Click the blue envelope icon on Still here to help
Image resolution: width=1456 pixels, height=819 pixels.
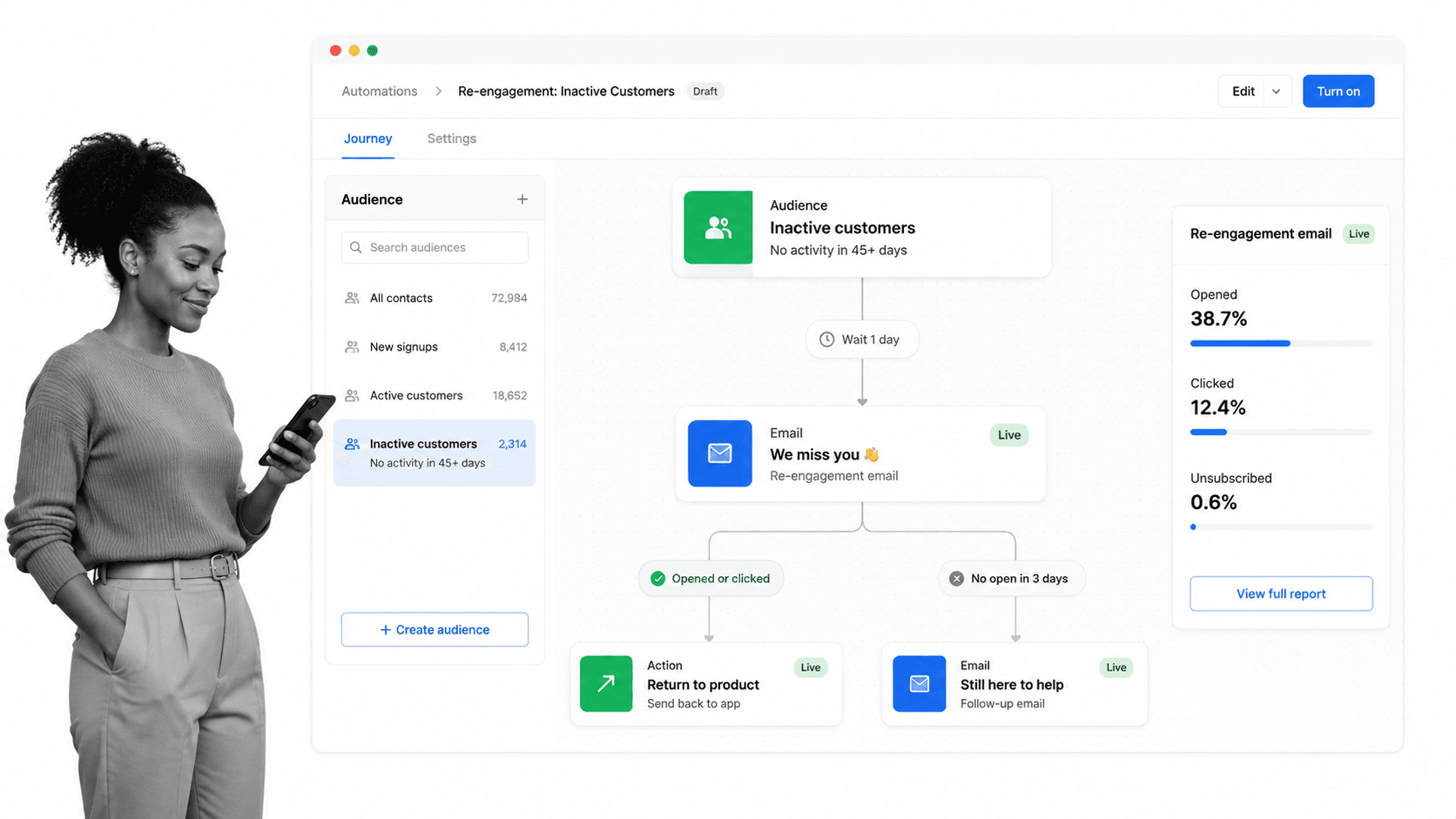[x=920, y=684]
